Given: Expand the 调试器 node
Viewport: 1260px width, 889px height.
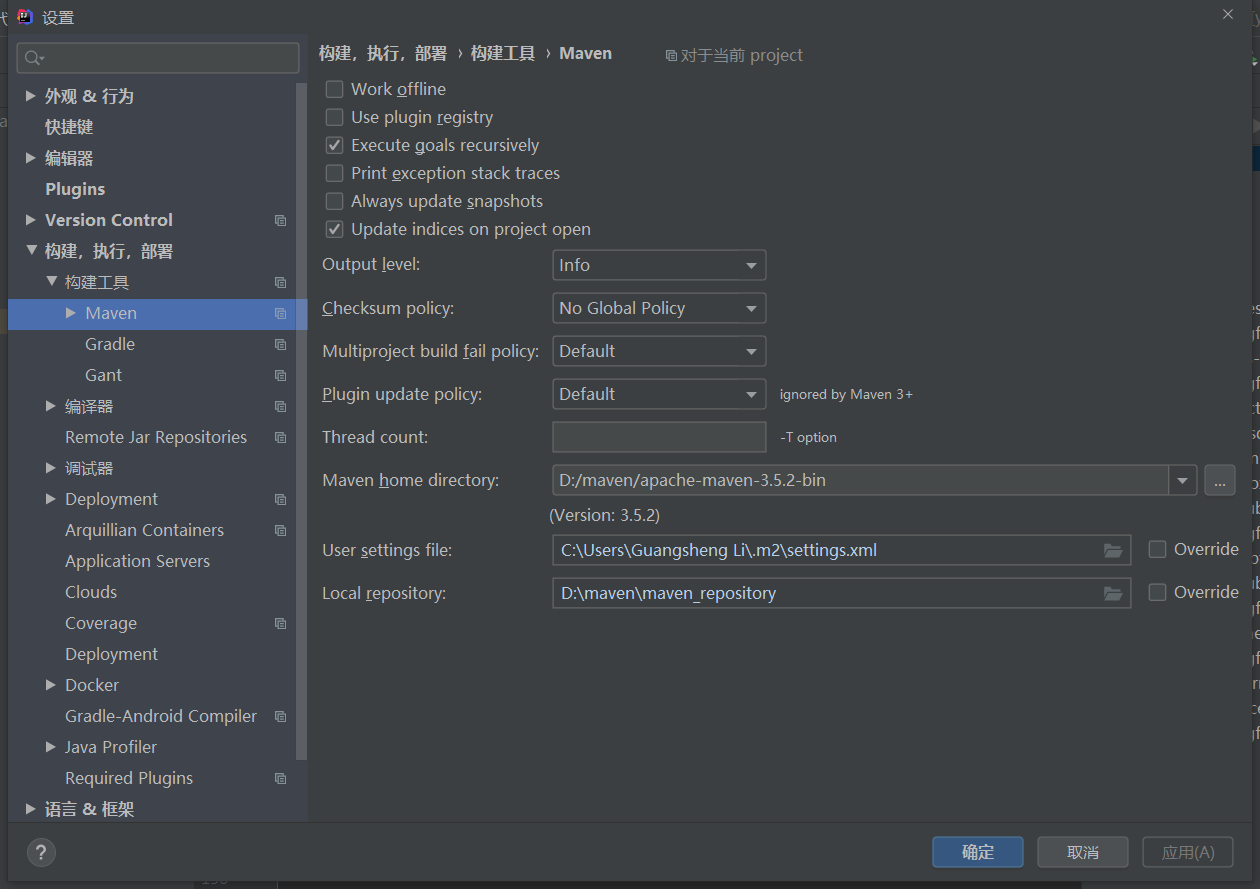Looking at the screenshot, I should click(x=52, y=468).
